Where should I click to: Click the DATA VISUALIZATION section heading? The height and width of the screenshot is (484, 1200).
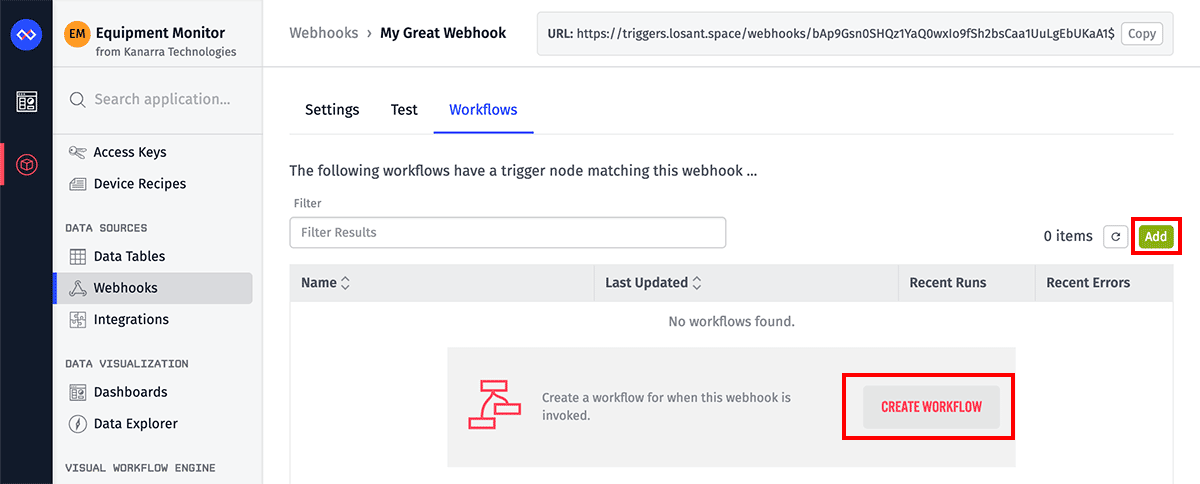(127, 364)
